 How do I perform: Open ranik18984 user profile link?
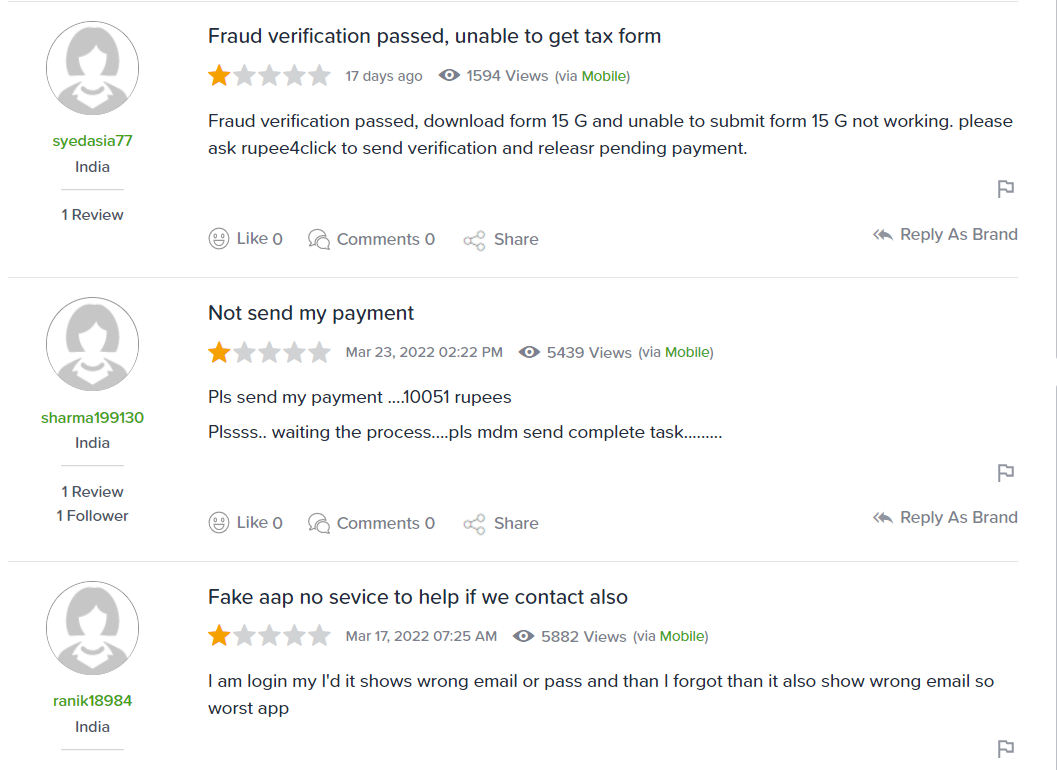(x=92, y=701)
